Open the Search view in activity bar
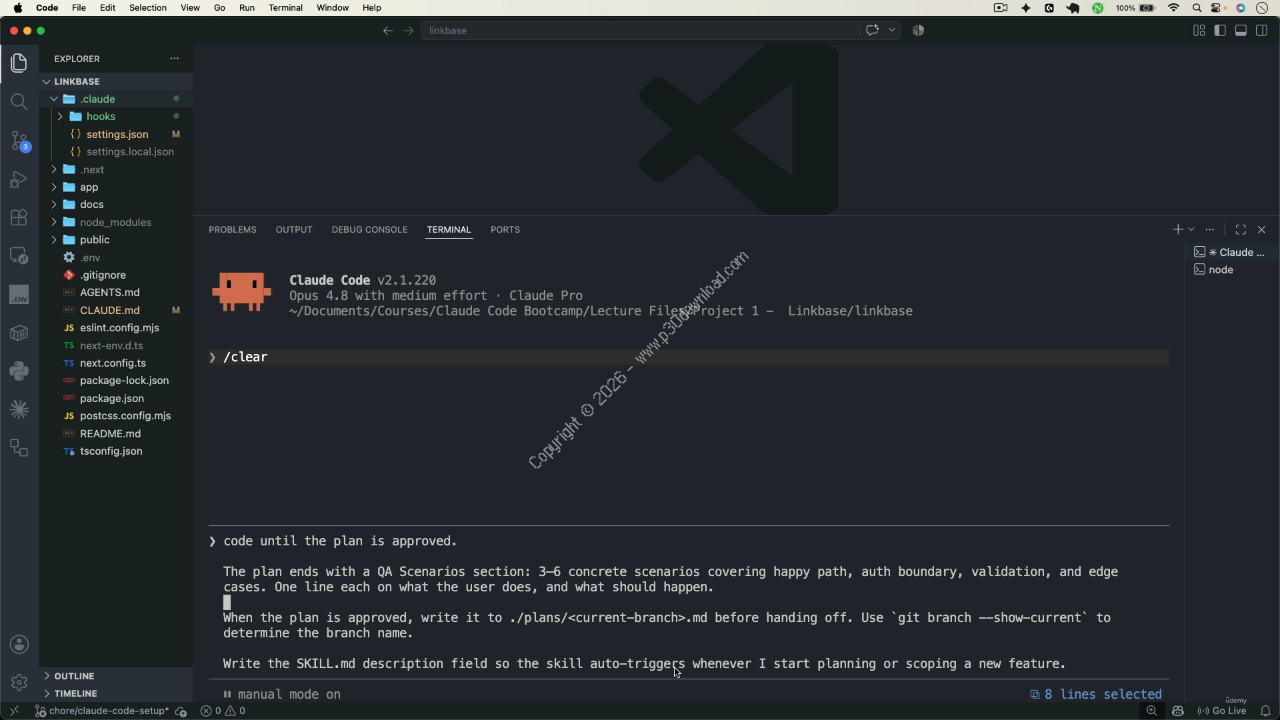Screen dimensions: 1280x720 pos(19,101)
